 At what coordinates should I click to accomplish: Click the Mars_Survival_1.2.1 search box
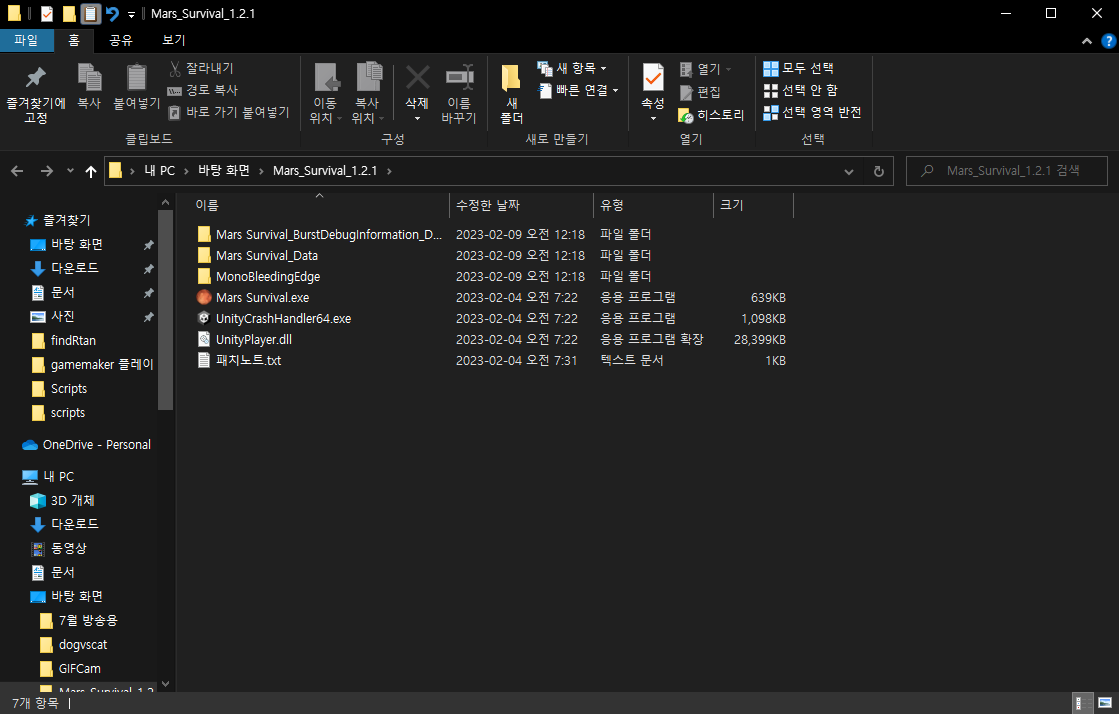[x=1006, y=171]
